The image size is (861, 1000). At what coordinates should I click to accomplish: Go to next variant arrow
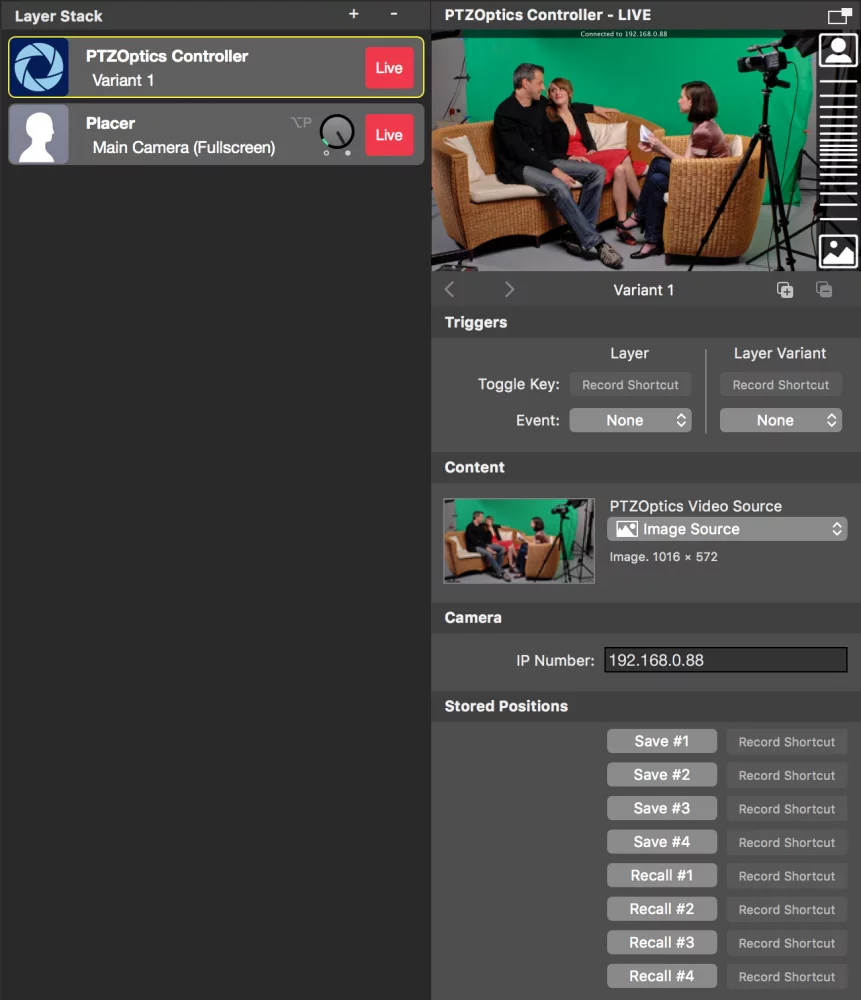[x=509, y=290]
